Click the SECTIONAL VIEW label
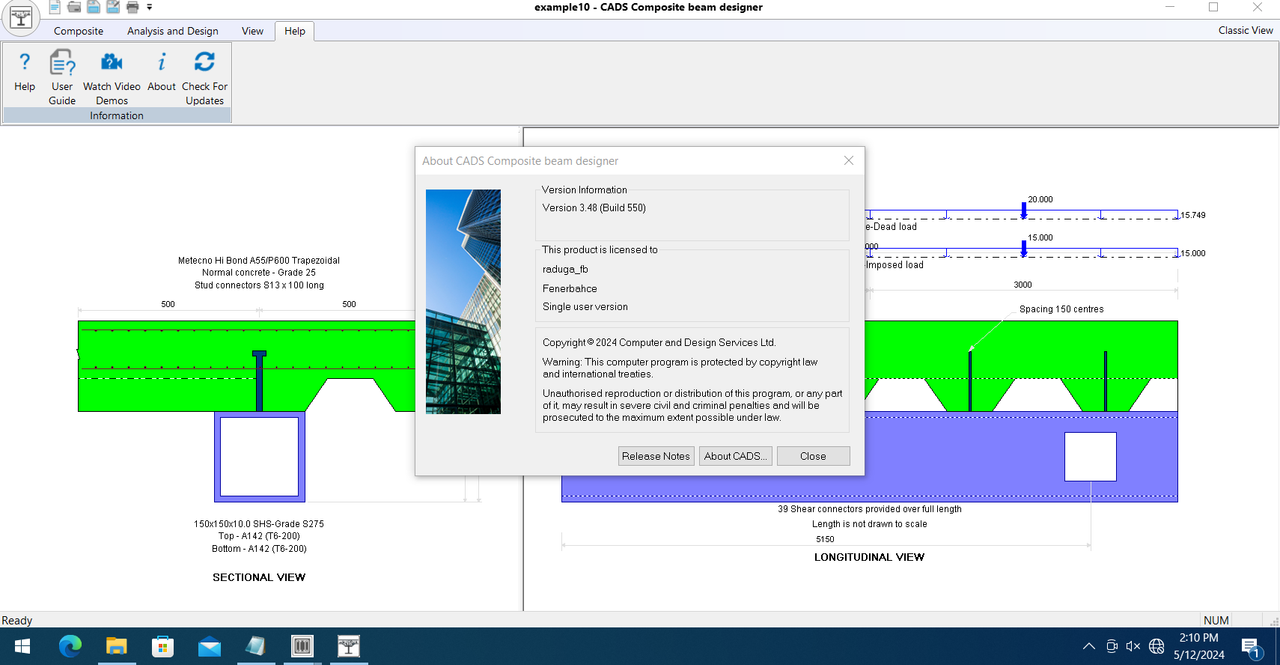 click(x=259, y=577)
